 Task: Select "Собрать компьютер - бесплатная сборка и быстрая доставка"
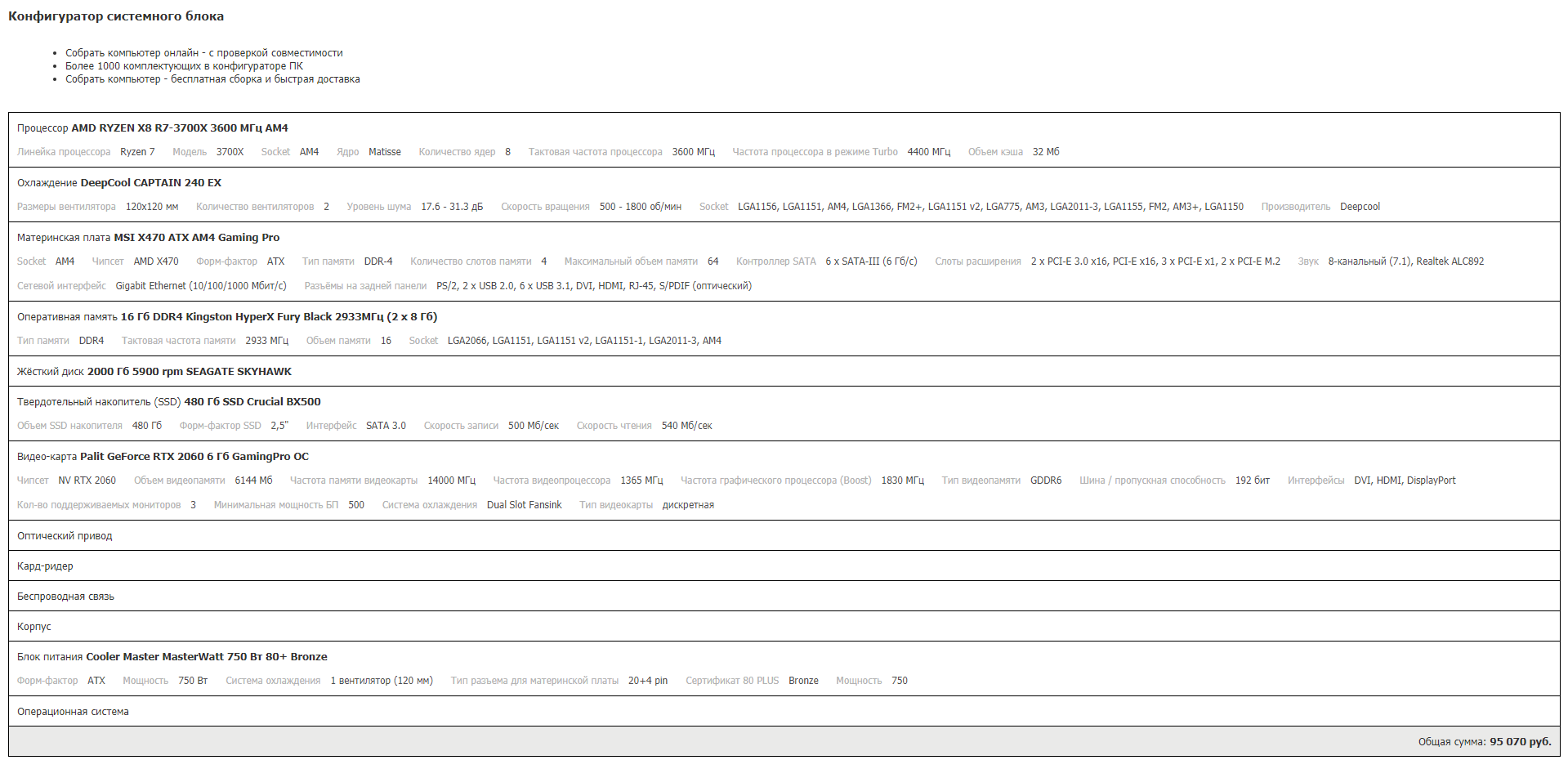coord(212,79)
